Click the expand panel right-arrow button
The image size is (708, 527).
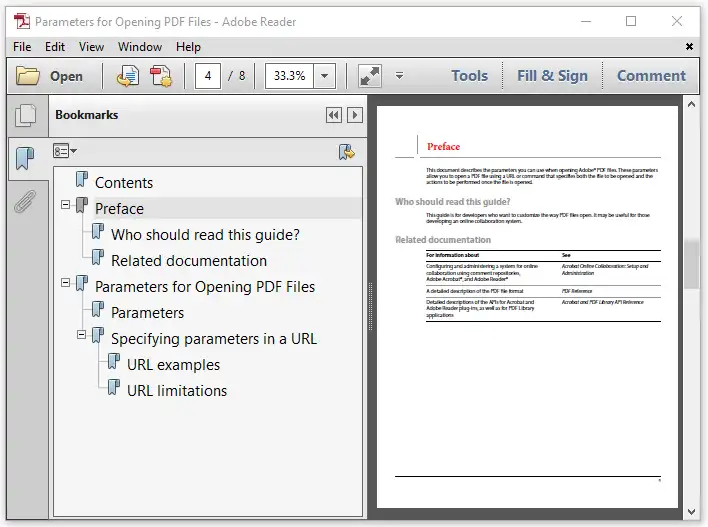(x=355, y=115)
